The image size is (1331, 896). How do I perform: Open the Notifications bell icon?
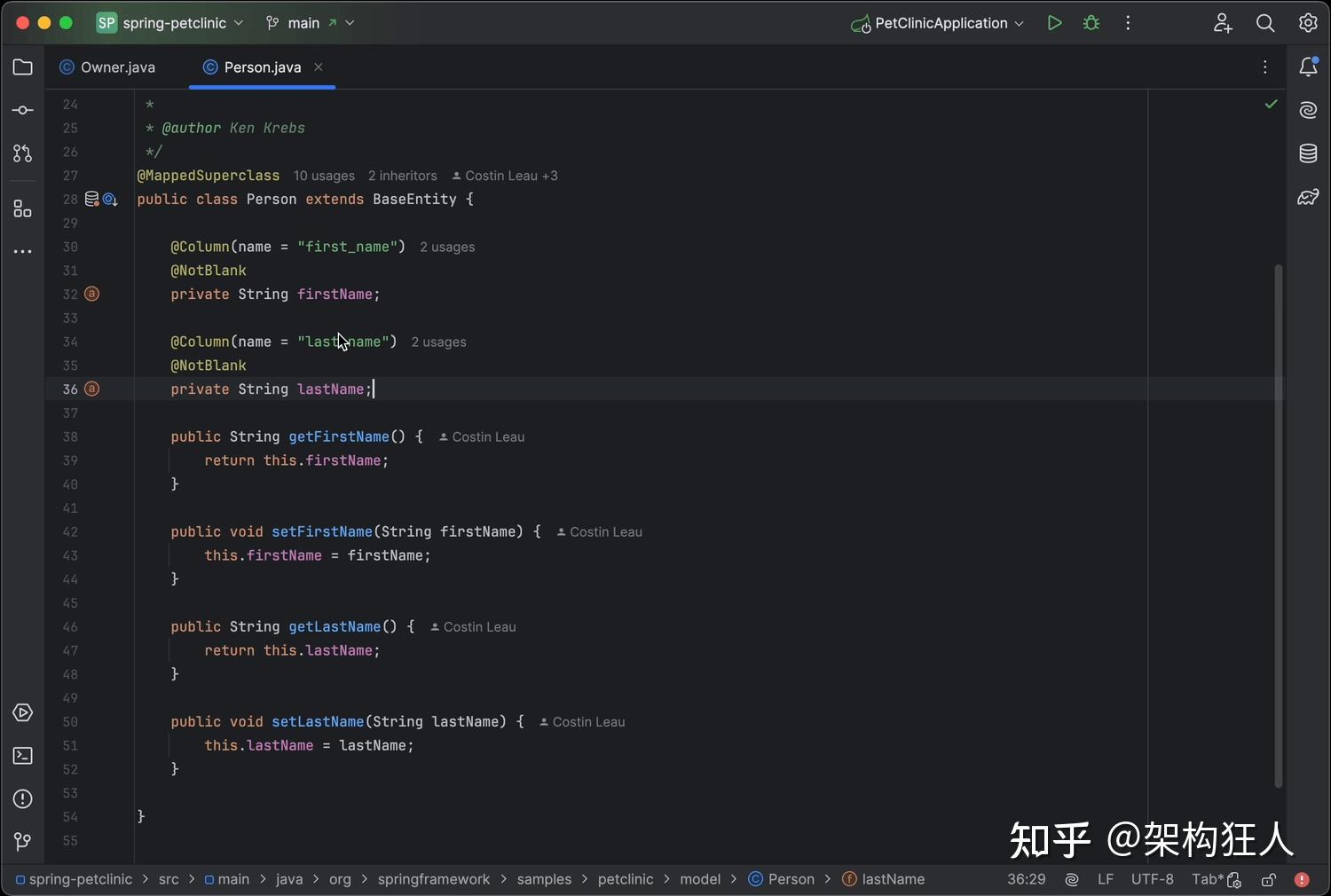[1308, 67]
